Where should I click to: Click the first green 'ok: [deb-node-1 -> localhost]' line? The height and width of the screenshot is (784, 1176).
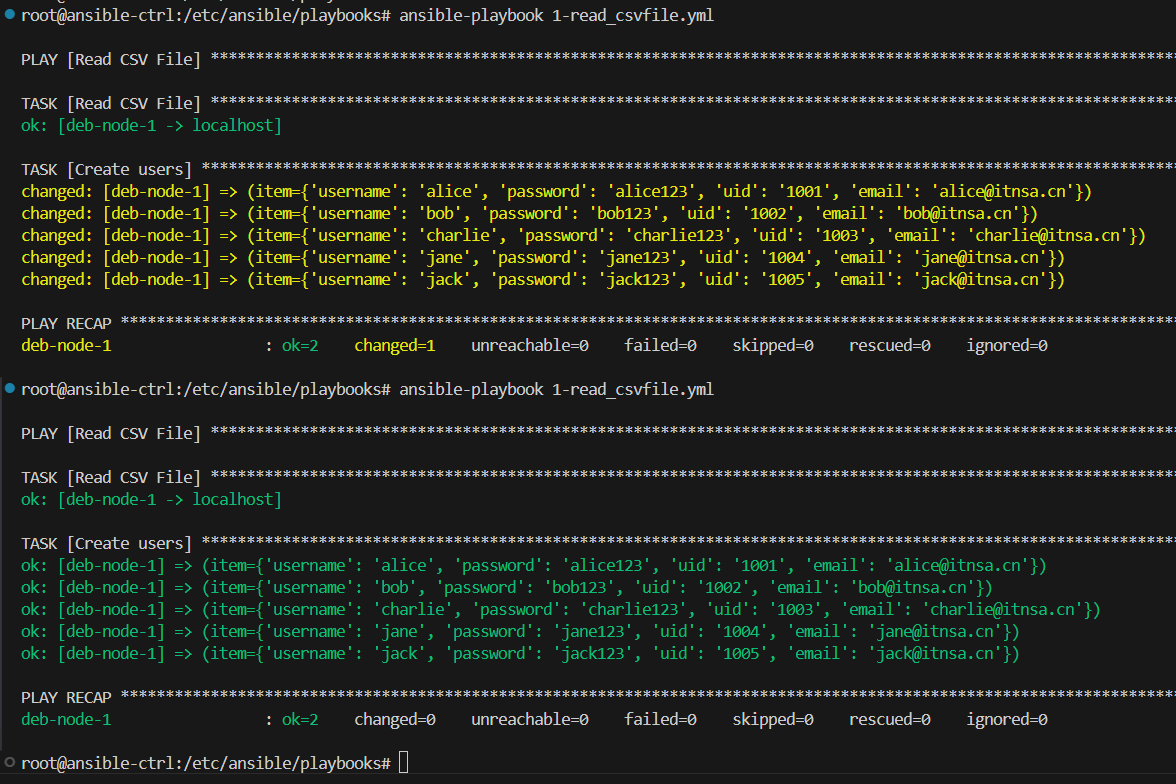click(152, 125)
